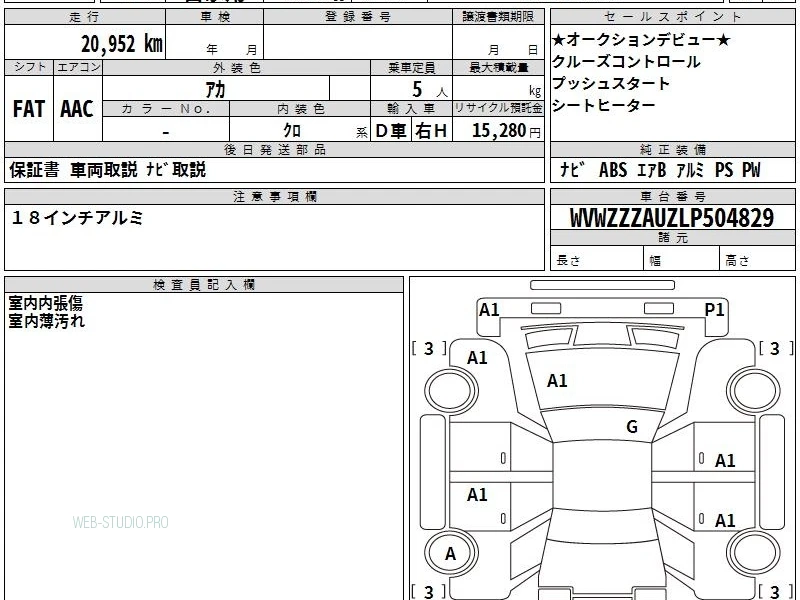Click the 内装色 header
The width and height of the screenshot is (800, 600).
[301, 109]
